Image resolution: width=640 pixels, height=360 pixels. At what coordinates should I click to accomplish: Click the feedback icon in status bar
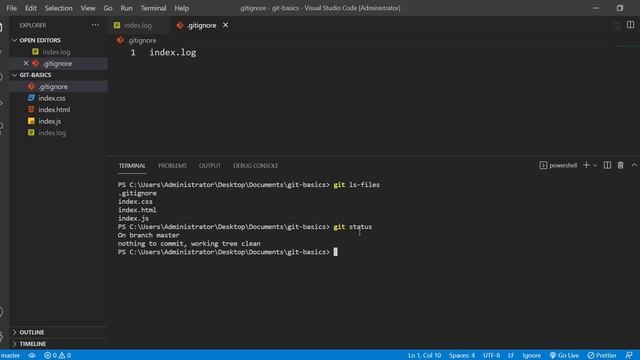coord(629,356)
